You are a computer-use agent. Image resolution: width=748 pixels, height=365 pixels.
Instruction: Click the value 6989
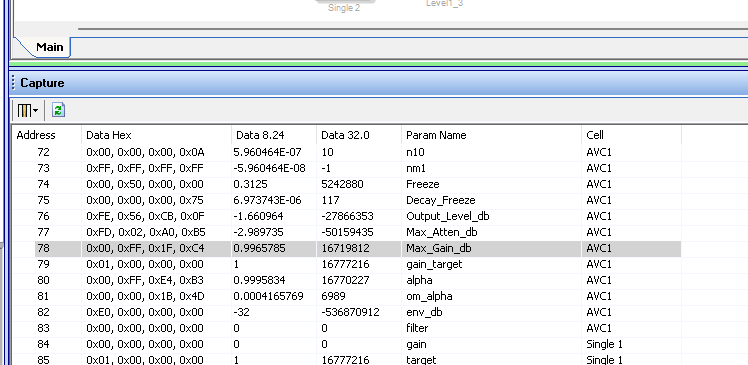[333, 296]
